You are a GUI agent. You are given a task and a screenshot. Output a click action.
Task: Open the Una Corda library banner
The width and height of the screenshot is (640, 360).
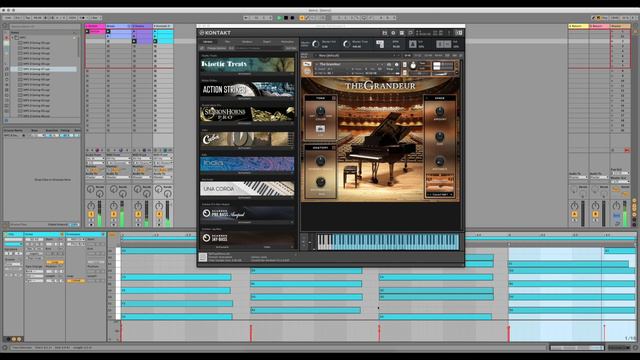pyautogui.click(x=247, y=189)
